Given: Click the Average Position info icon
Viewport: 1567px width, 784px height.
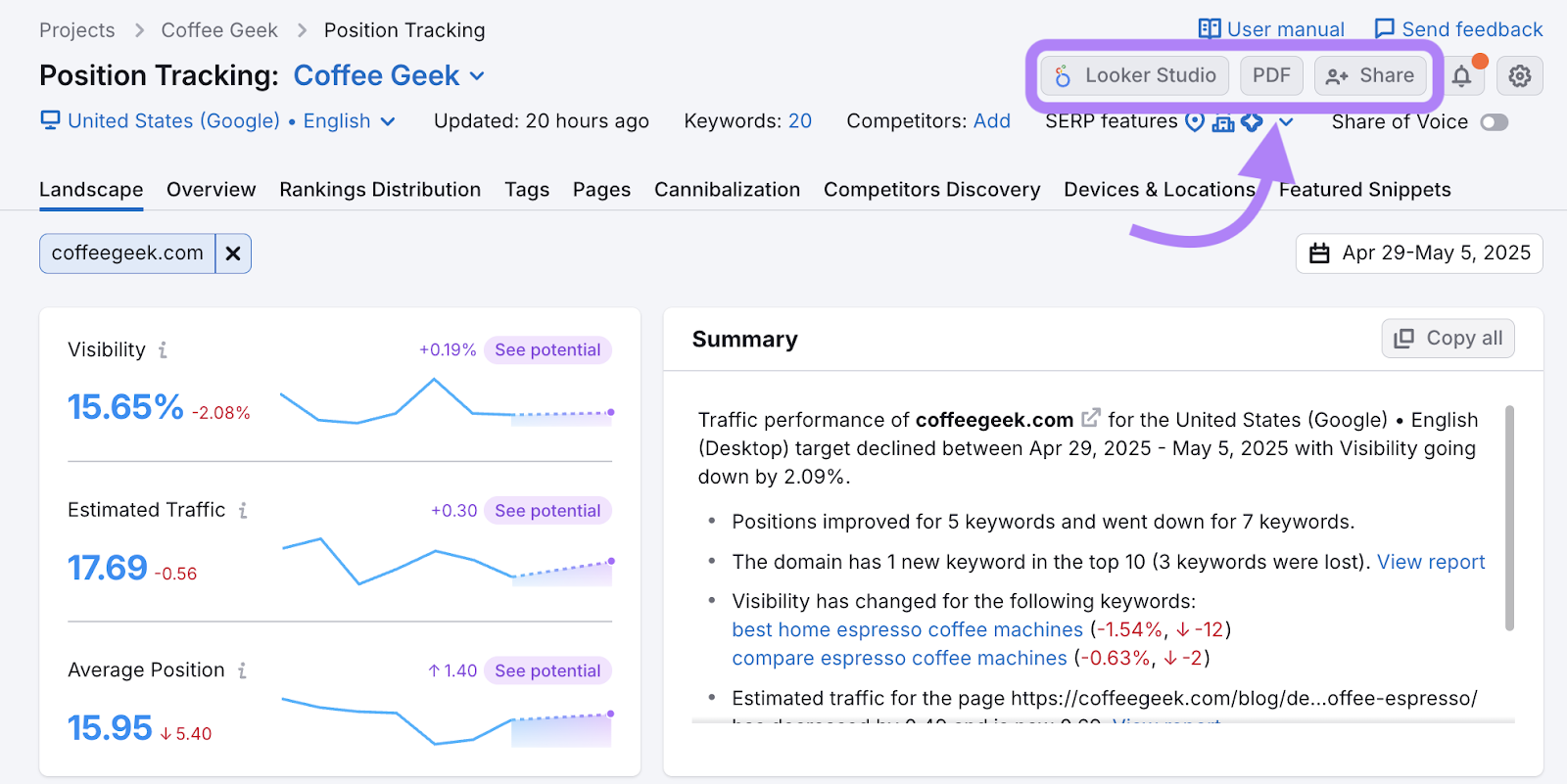Looking at the screenshot, I should pyautogui.click(x=242, y=670).
